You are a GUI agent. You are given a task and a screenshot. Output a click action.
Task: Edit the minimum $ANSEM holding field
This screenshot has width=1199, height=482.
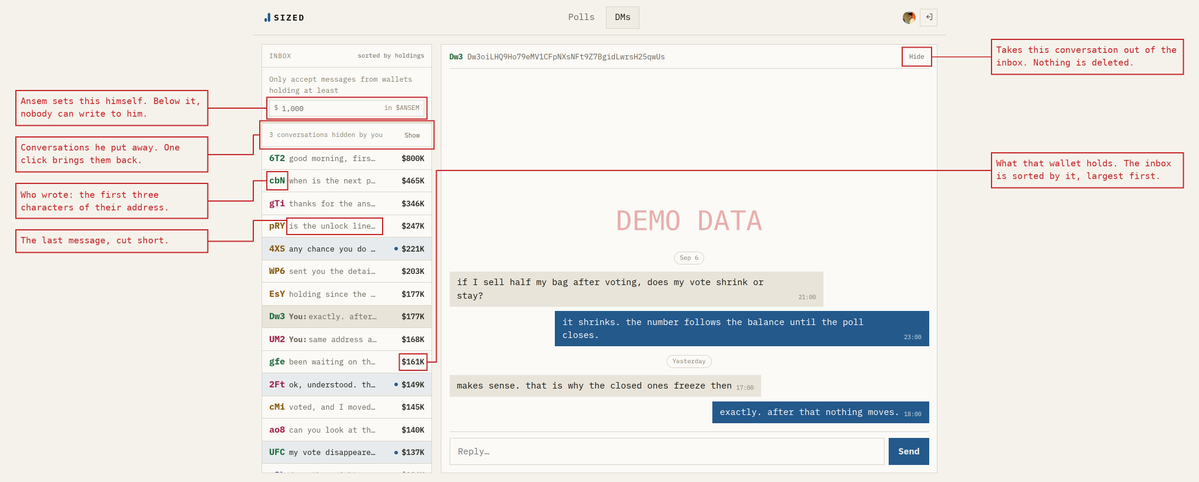click(x=346, y=108)
